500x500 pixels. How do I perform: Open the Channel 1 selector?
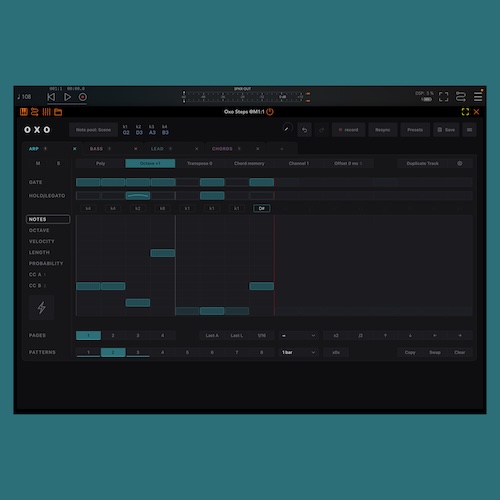pyautogui.click(x=299, y=163)
